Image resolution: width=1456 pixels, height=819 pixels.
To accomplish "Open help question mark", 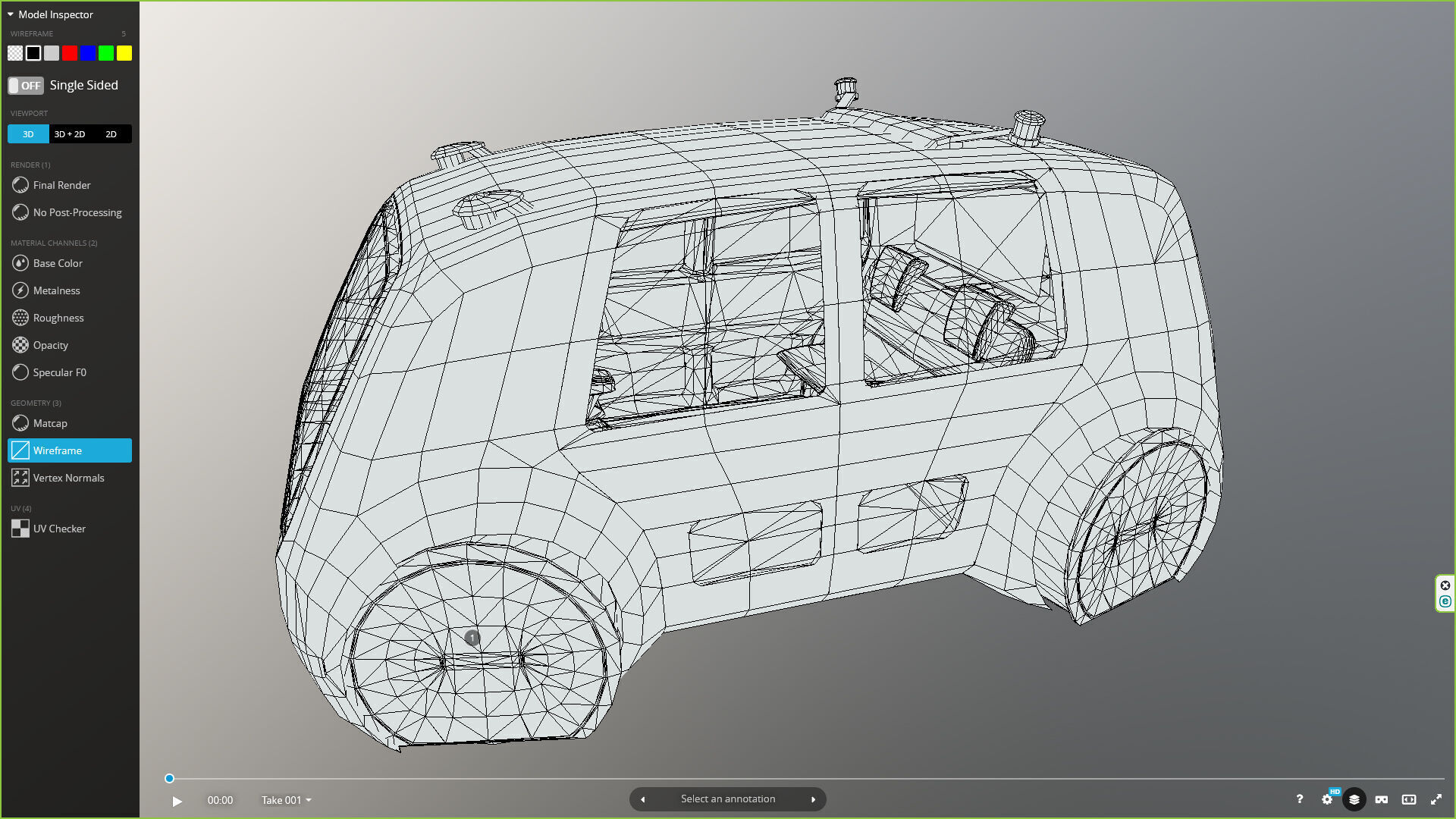I will pyautogui.click(x=1299, y=799).
